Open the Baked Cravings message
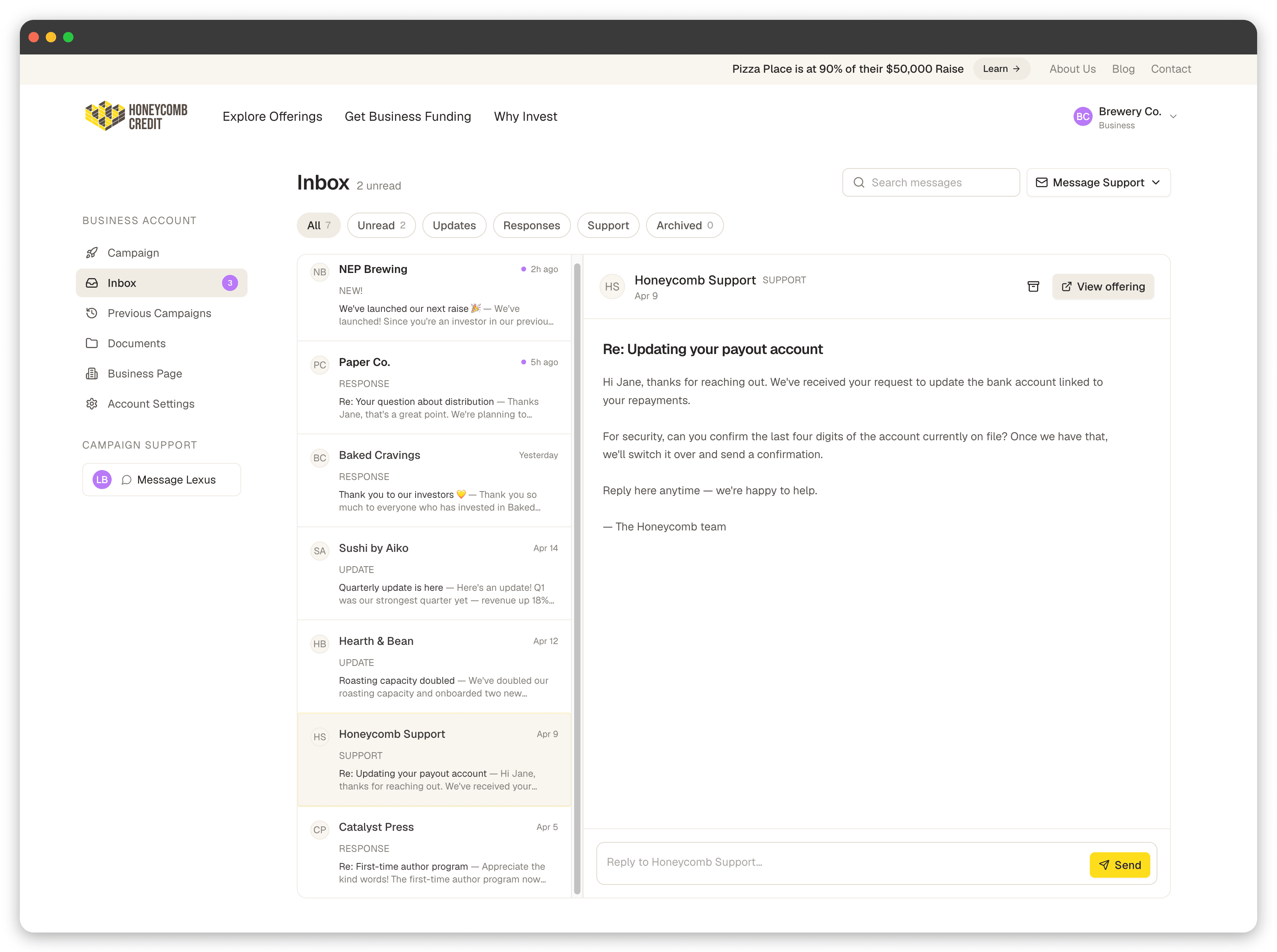 click(434, 481)
